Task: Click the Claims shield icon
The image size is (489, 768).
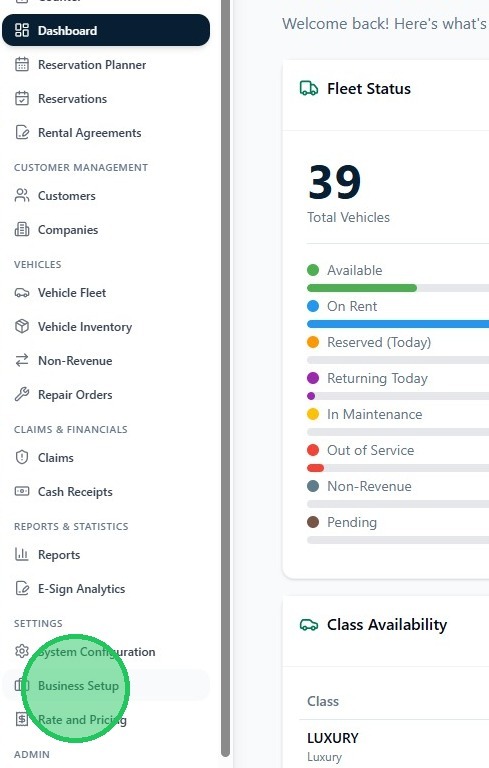Action: pos(22,457)
